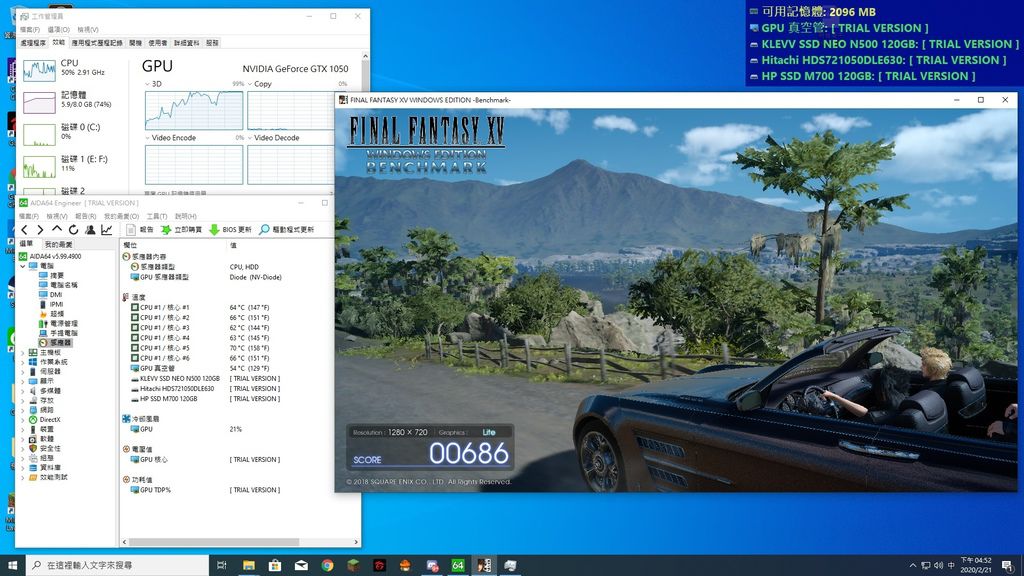Image resolution: width=1024 pixels, height=576 pixels.
Task: Click the 驅動程式更新 driver update button
Action: point(287,230)
